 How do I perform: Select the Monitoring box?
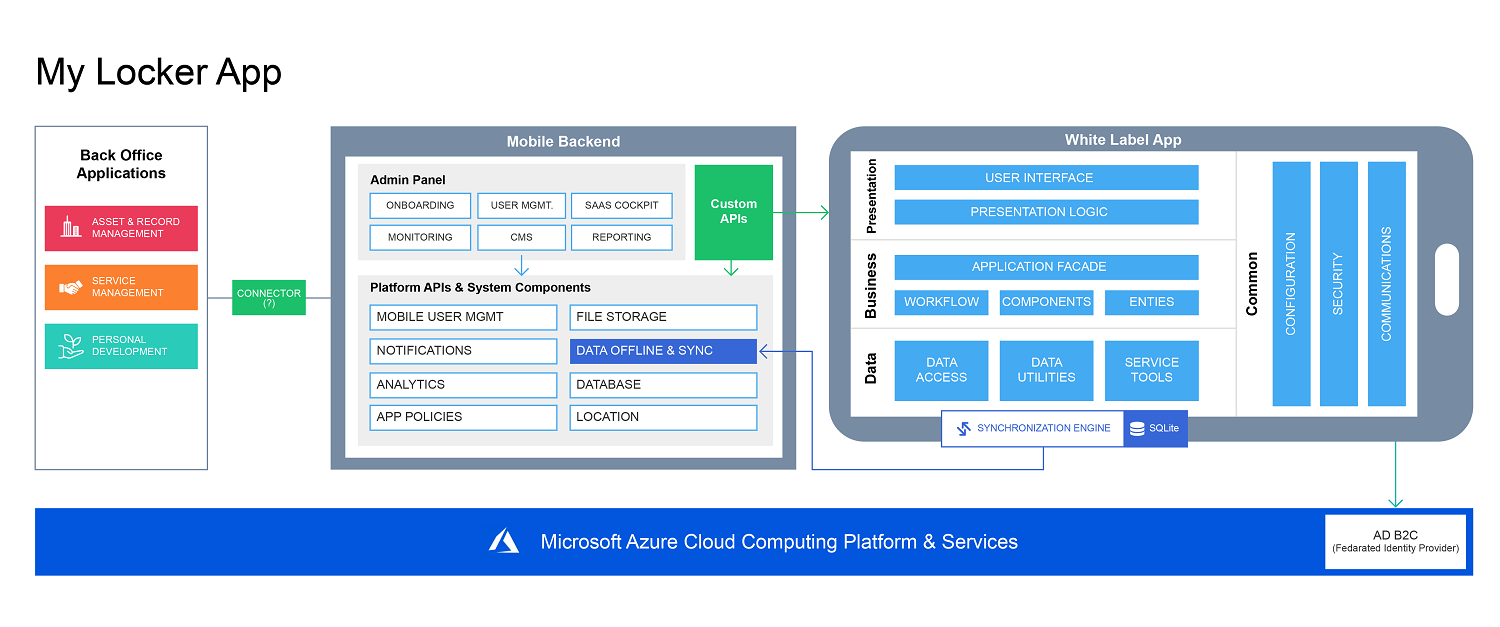(420, 237)
